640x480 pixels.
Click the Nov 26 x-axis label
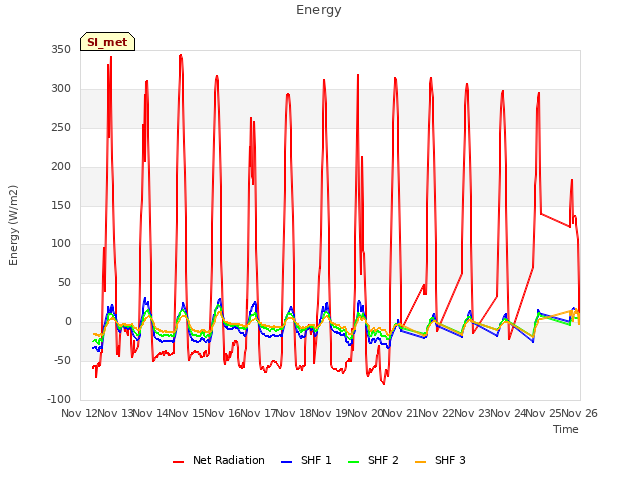(x=580, y=413)
